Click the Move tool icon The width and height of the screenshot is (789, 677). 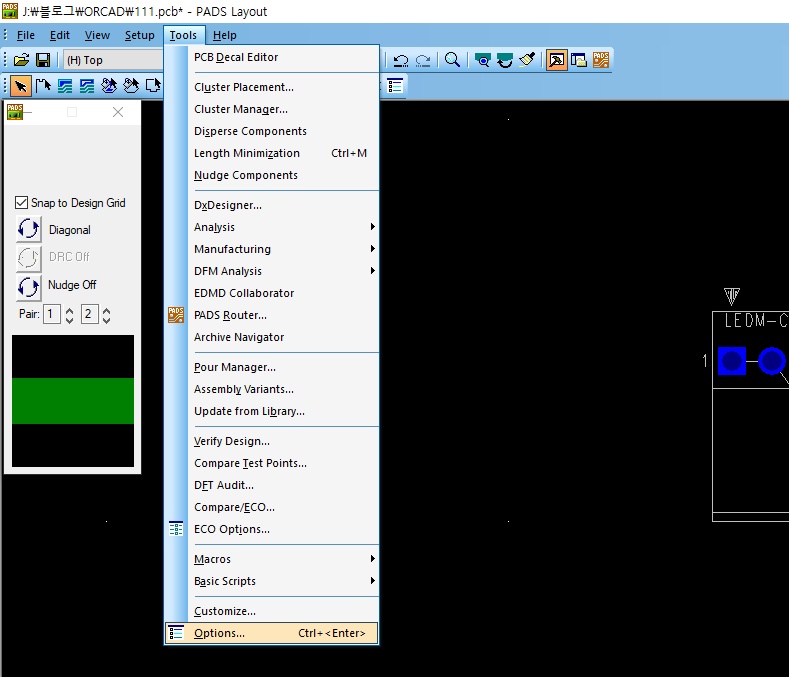[43, 86]
